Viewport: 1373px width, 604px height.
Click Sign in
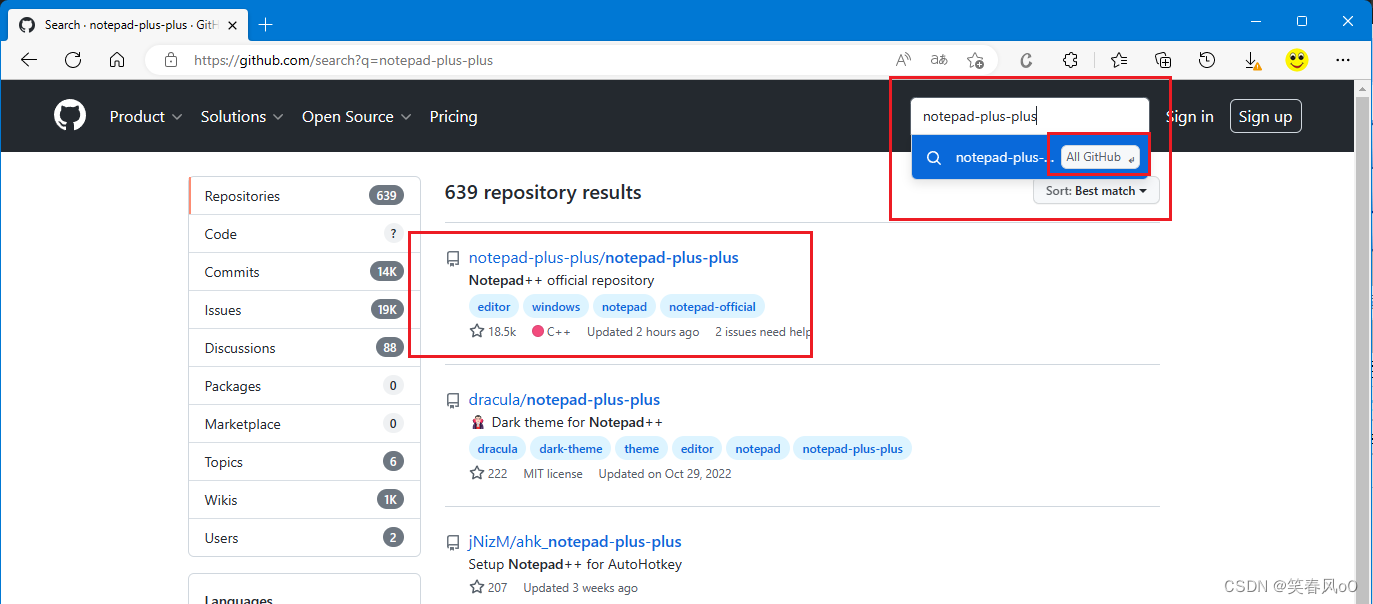tap(1189, 116)
